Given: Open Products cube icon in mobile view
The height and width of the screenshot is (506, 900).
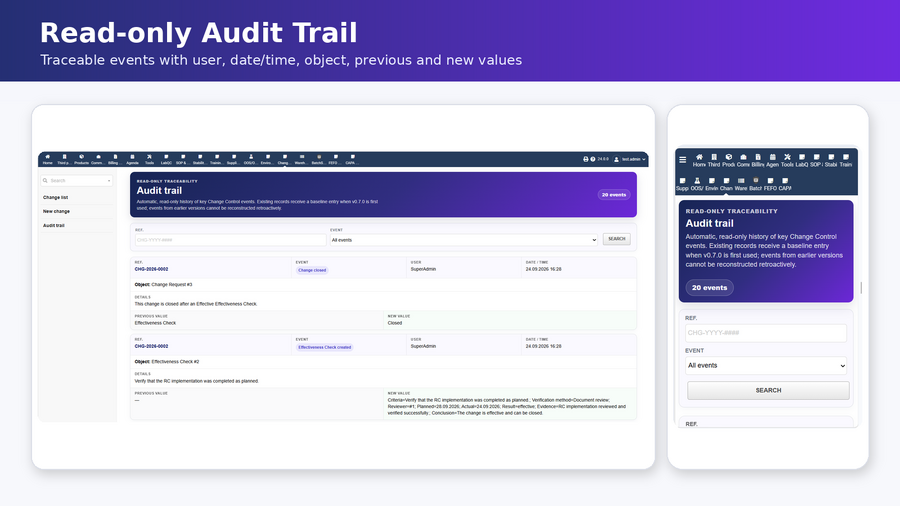Looking at the screenshot, I should (728, 160).
